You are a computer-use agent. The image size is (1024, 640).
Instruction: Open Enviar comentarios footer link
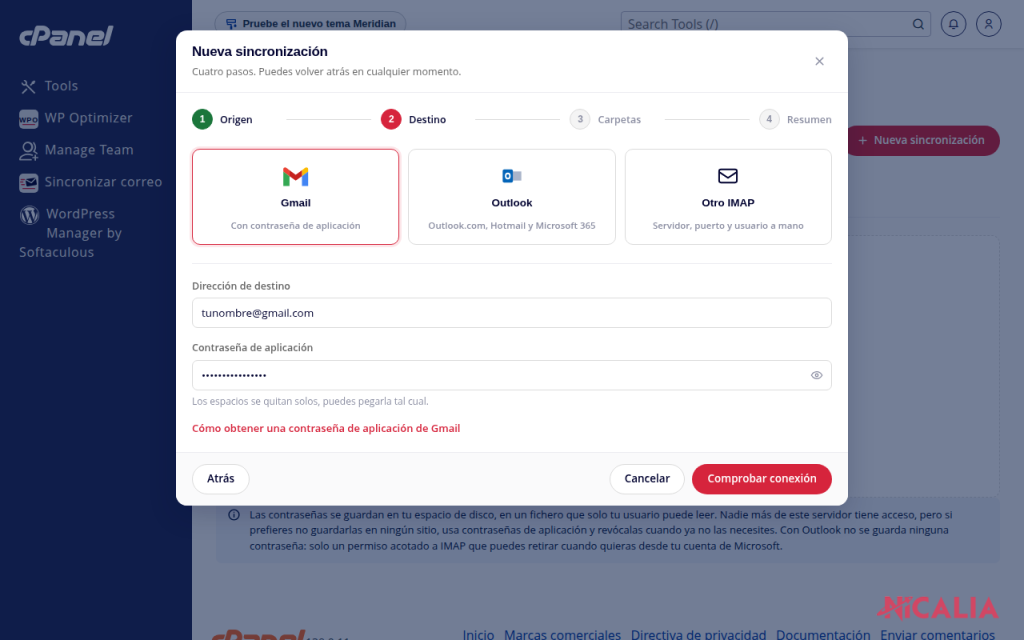[937, 634]
